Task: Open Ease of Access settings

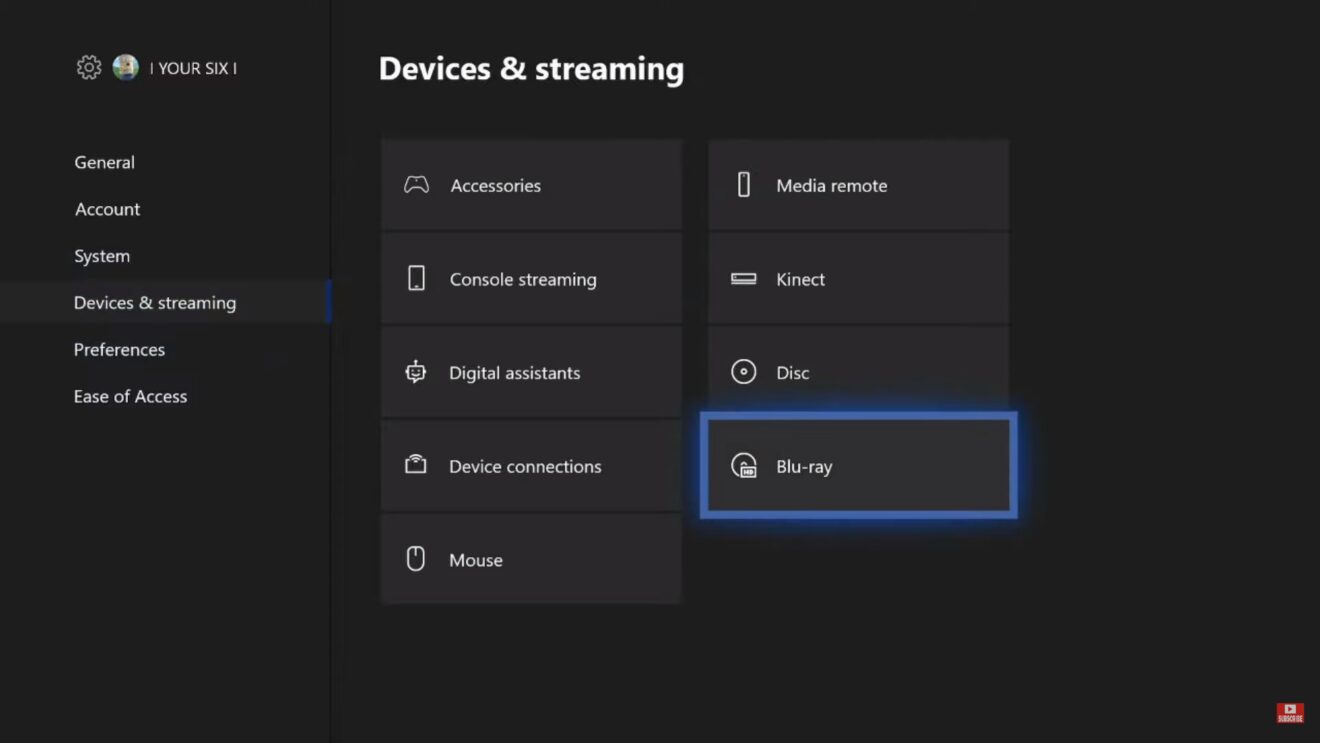Action: point(130,397)
